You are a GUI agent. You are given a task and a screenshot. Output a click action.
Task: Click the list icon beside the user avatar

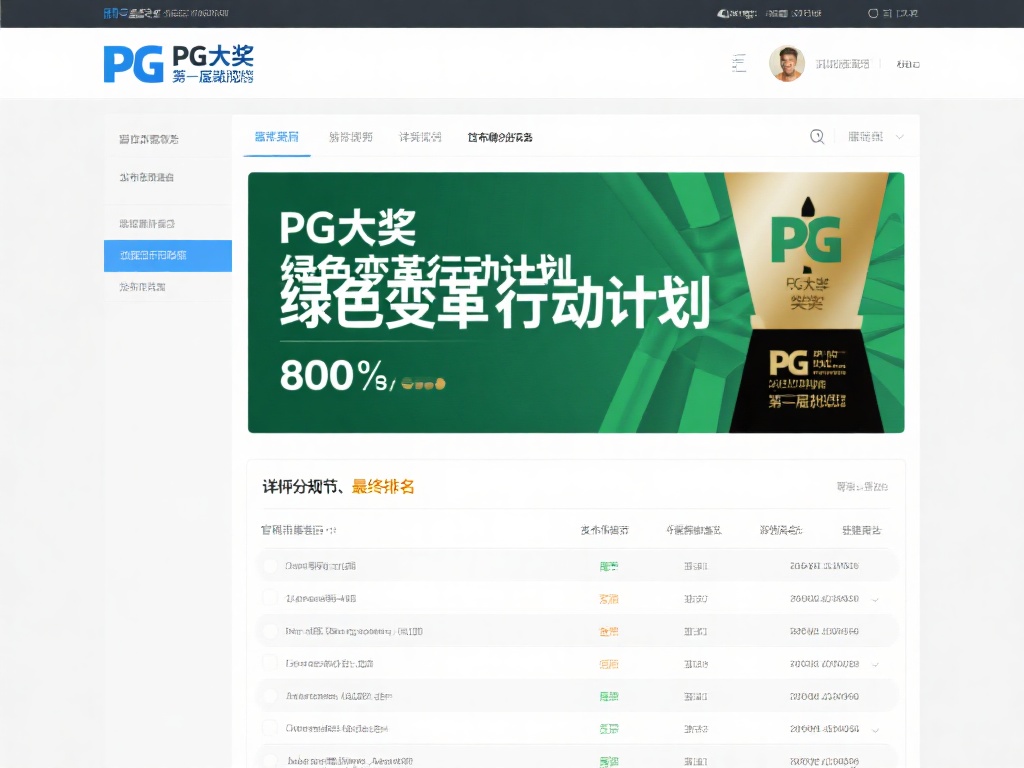739,62
